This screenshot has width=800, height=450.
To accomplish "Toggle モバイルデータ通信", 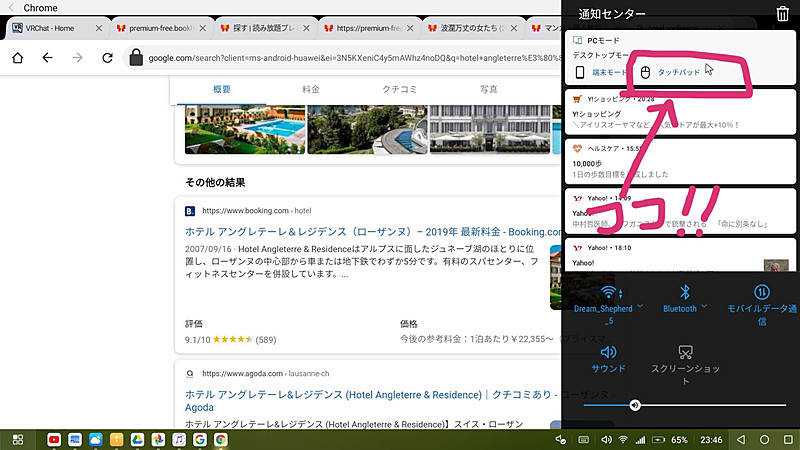I will (761, 305).
